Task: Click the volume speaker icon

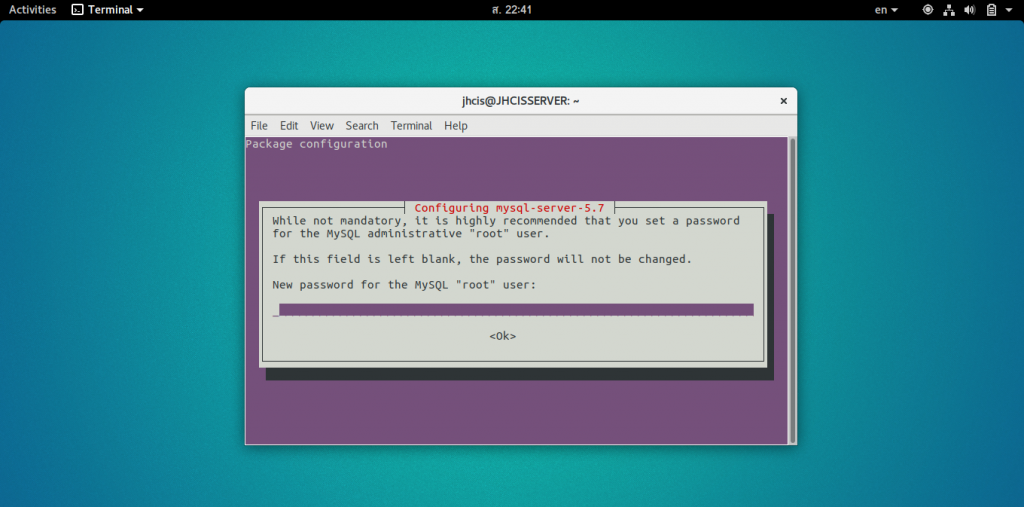Action: (x=970, y=10)
